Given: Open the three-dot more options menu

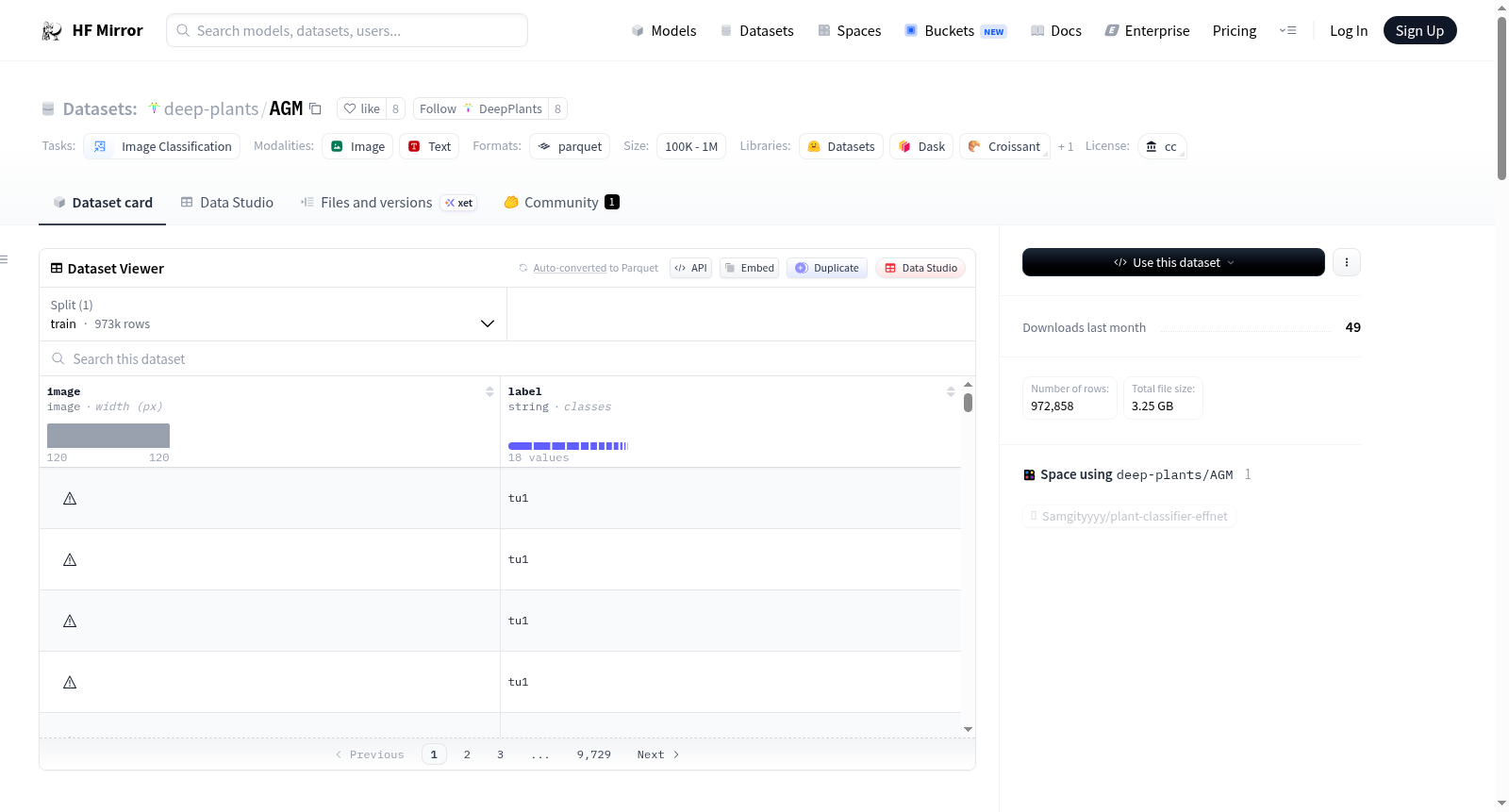Looking at the screenshot, I should (x=1347, y=262).
